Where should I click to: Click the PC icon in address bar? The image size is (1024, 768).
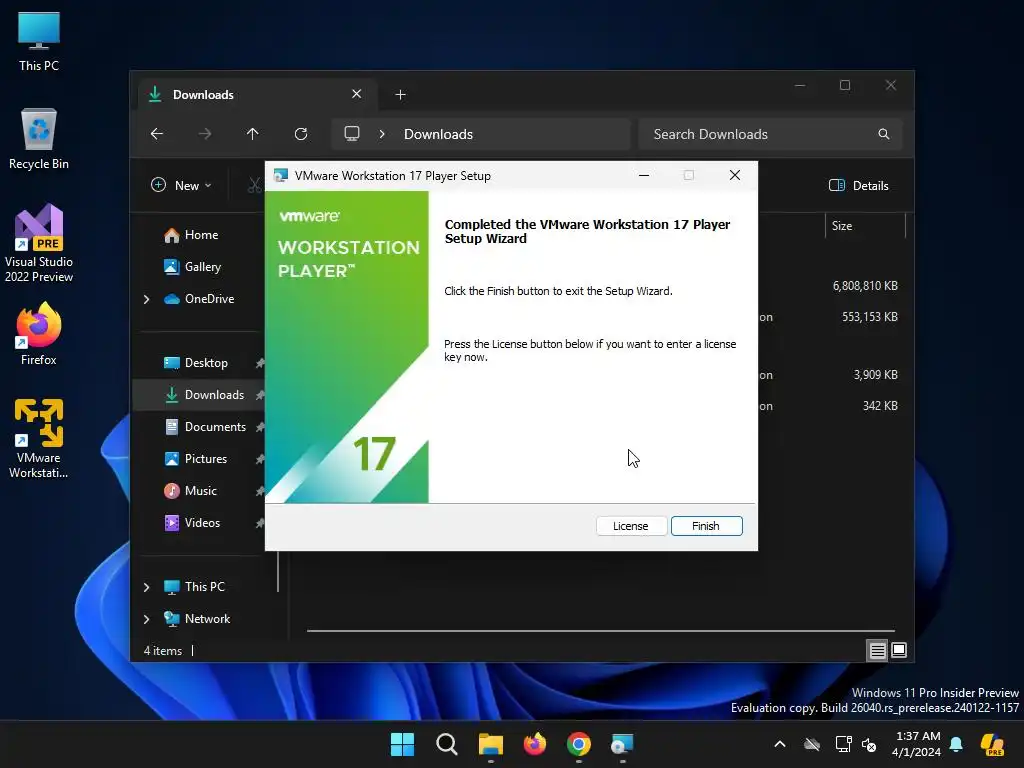click(x=352, y=134)
